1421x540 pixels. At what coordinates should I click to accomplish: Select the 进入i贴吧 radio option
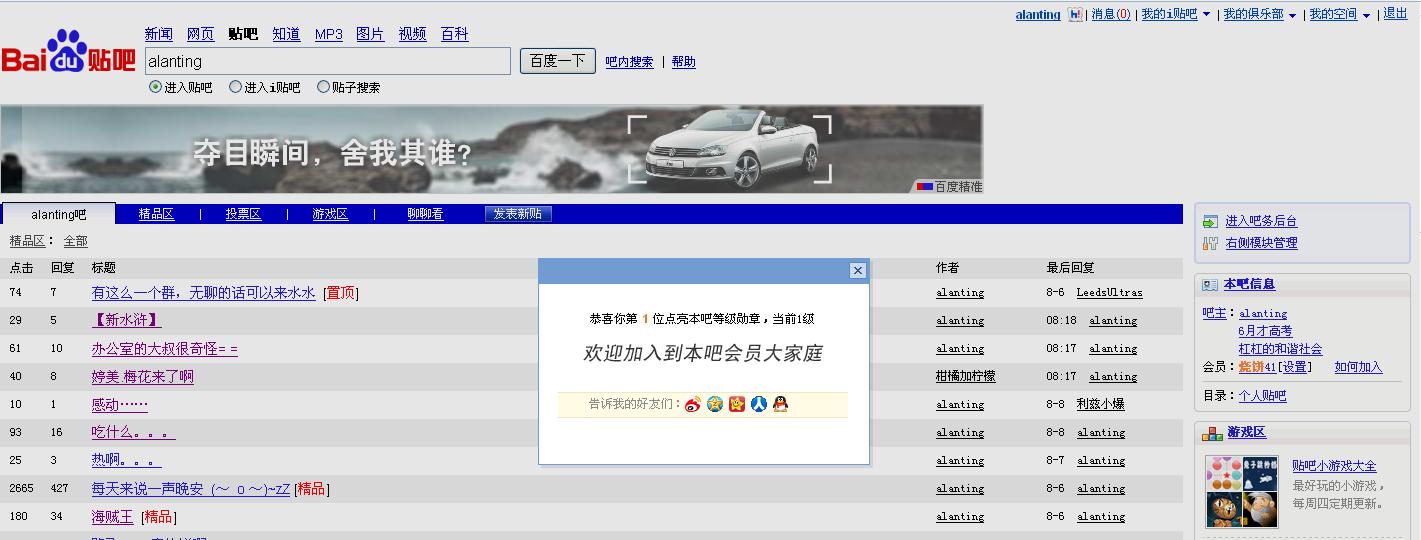click(236, 87)
